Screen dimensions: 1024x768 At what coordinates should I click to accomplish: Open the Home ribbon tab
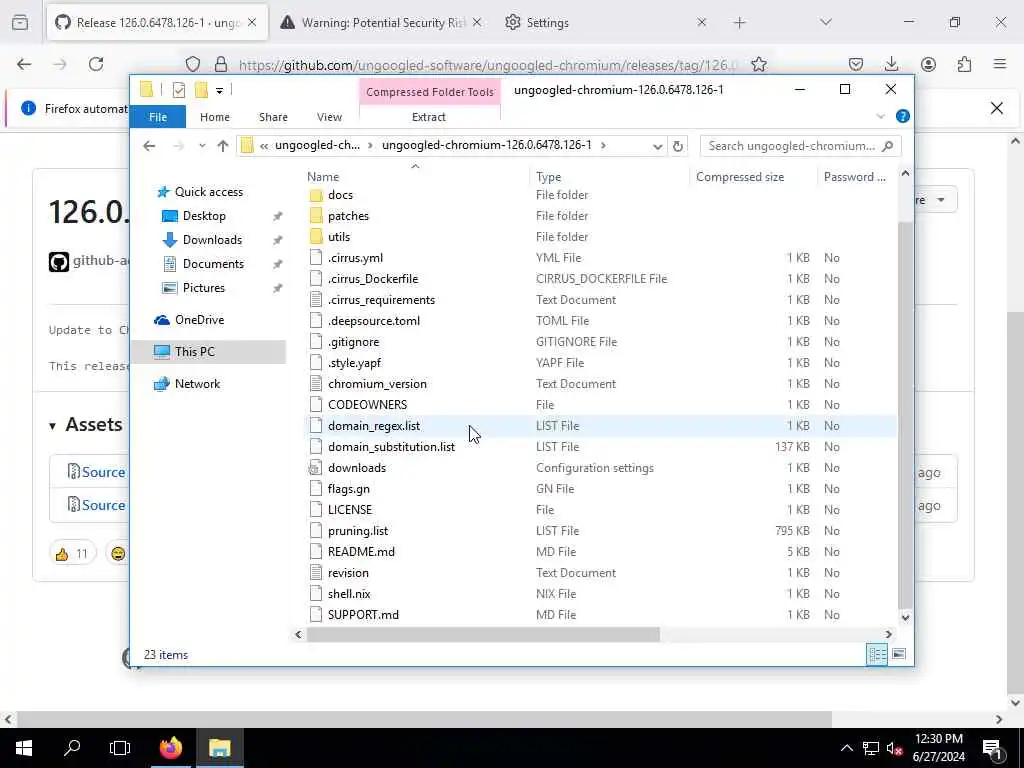pos(215,117)
